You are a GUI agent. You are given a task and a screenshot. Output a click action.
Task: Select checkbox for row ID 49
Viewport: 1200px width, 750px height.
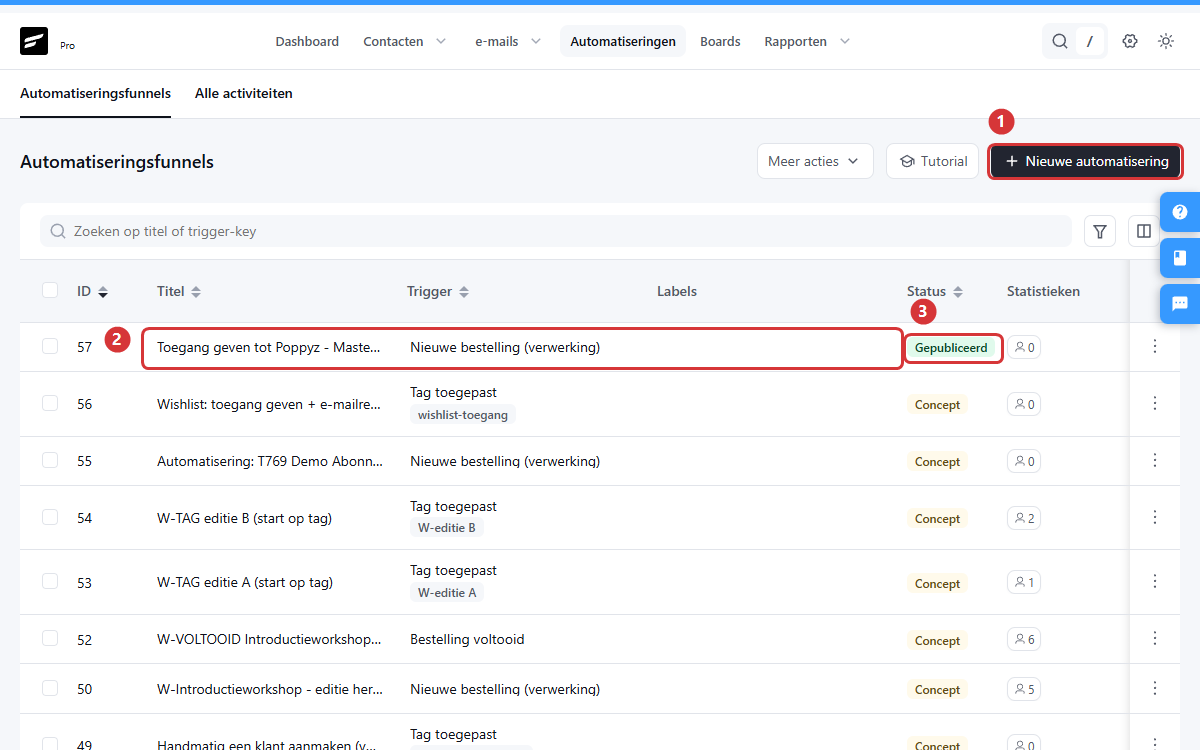(x=50, y=744)
